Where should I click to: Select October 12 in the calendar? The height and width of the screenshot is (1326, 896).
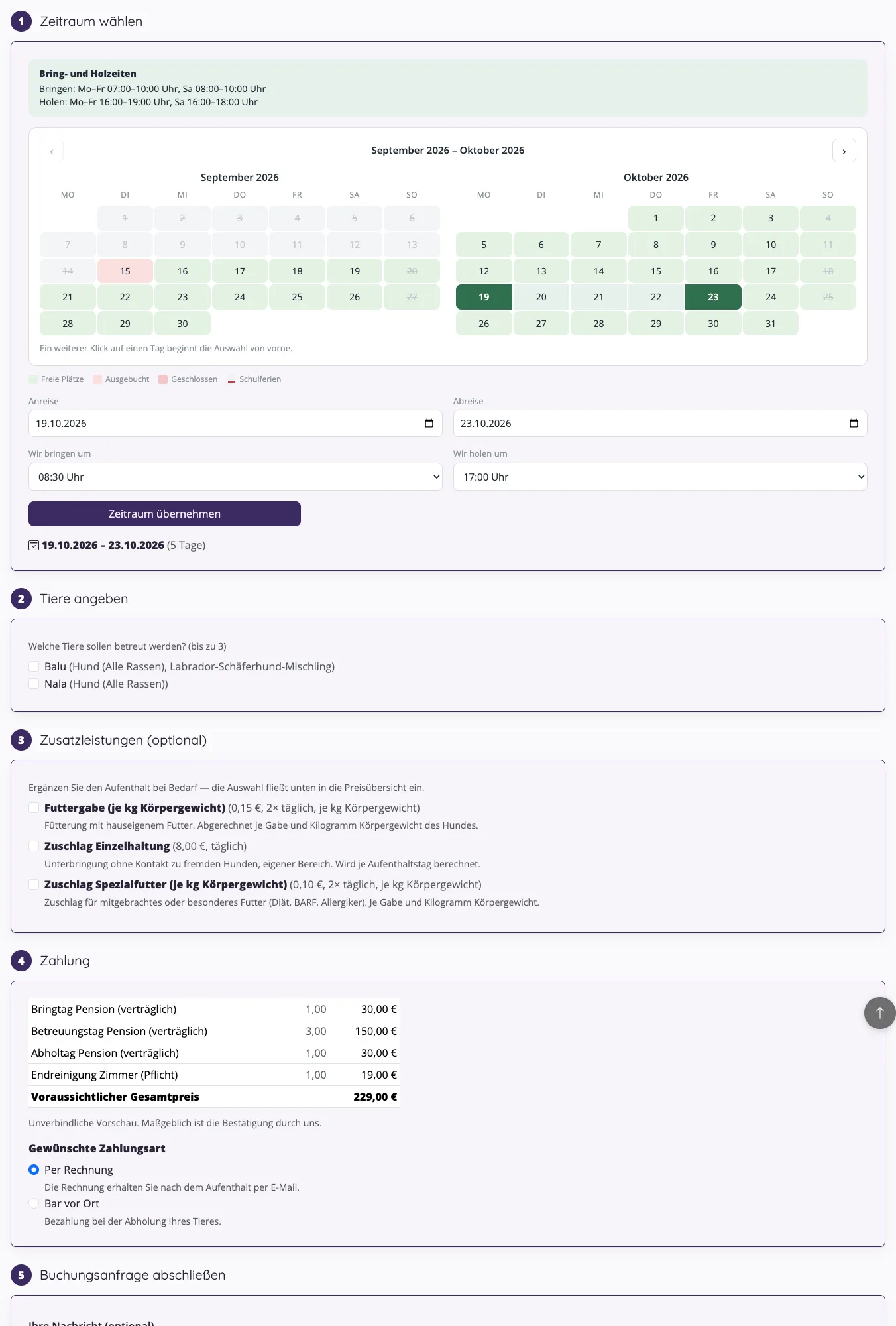tap(484, 271)
